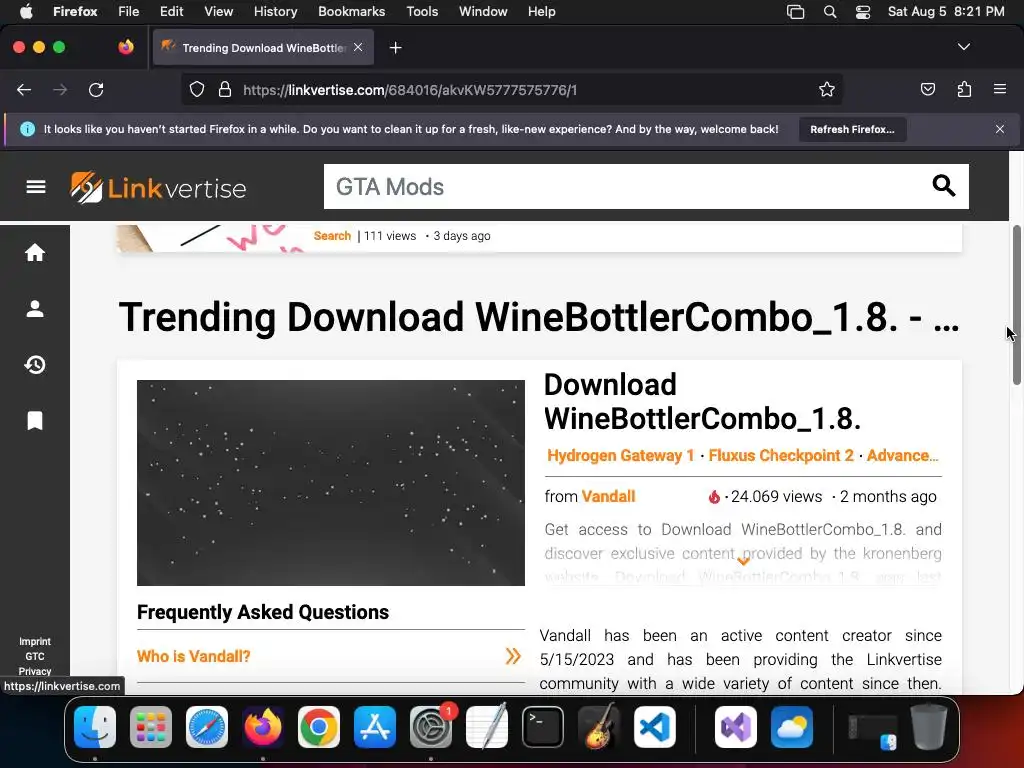Select the Trending Download WineBottler tab
Screen dimensions: 1024x768
[x=263, y=48]
